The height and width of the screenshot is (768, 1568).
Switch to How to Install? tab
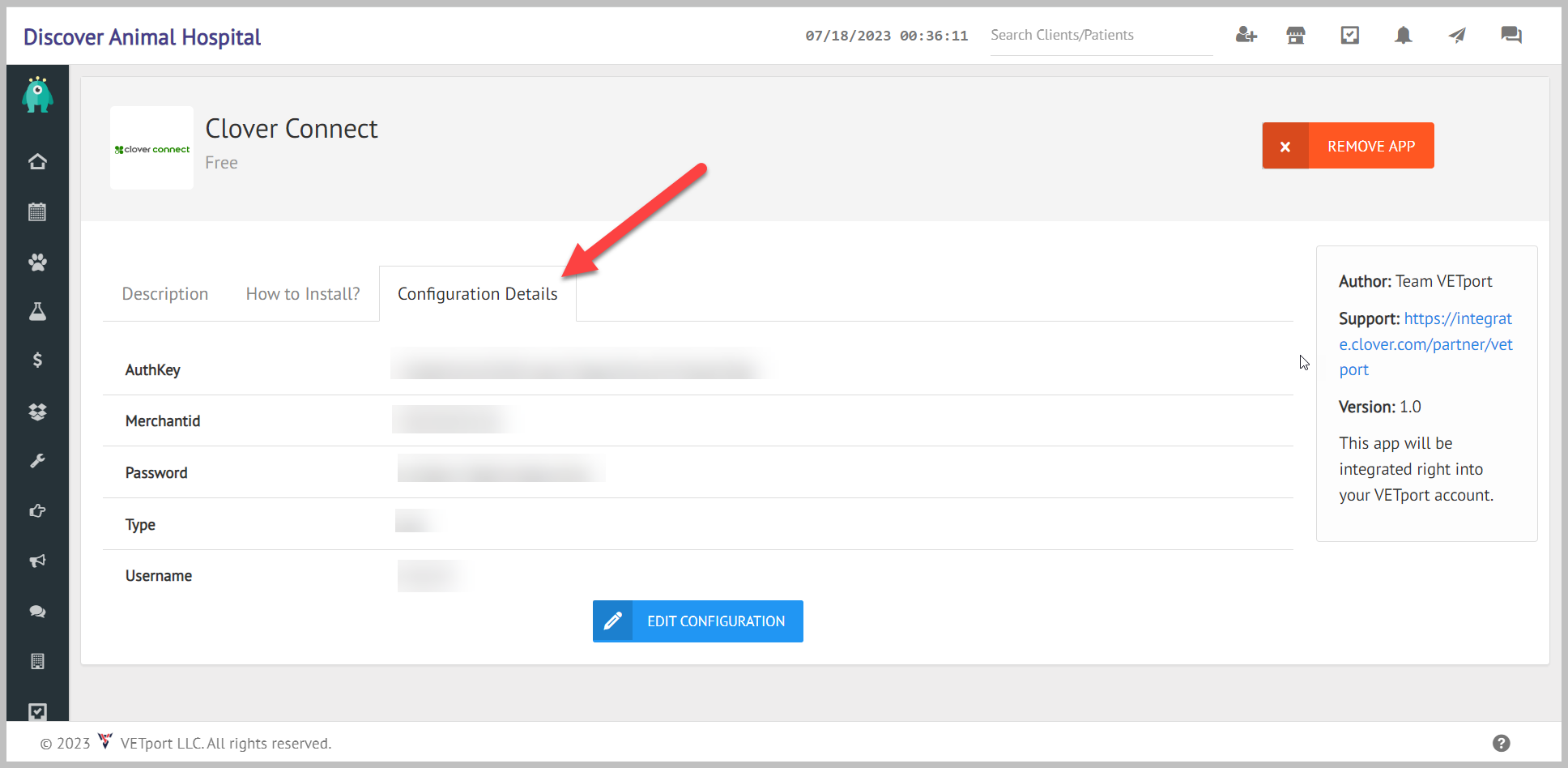(x=303, y=294)
